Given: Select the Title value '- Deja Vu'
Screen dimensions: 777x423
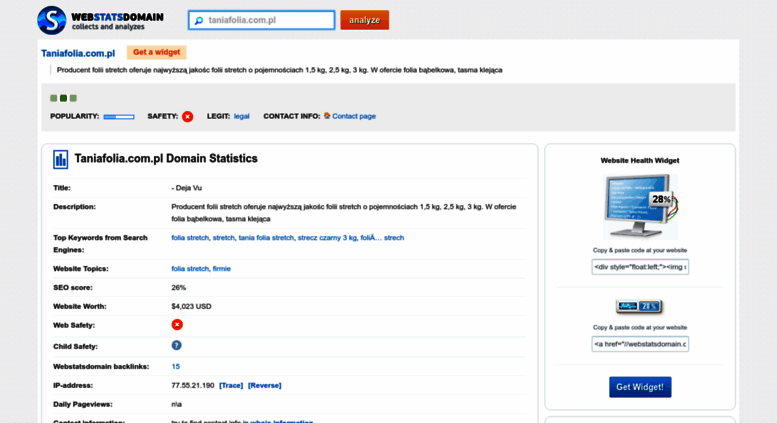Looking at the screenshot, I should [186, 188].
